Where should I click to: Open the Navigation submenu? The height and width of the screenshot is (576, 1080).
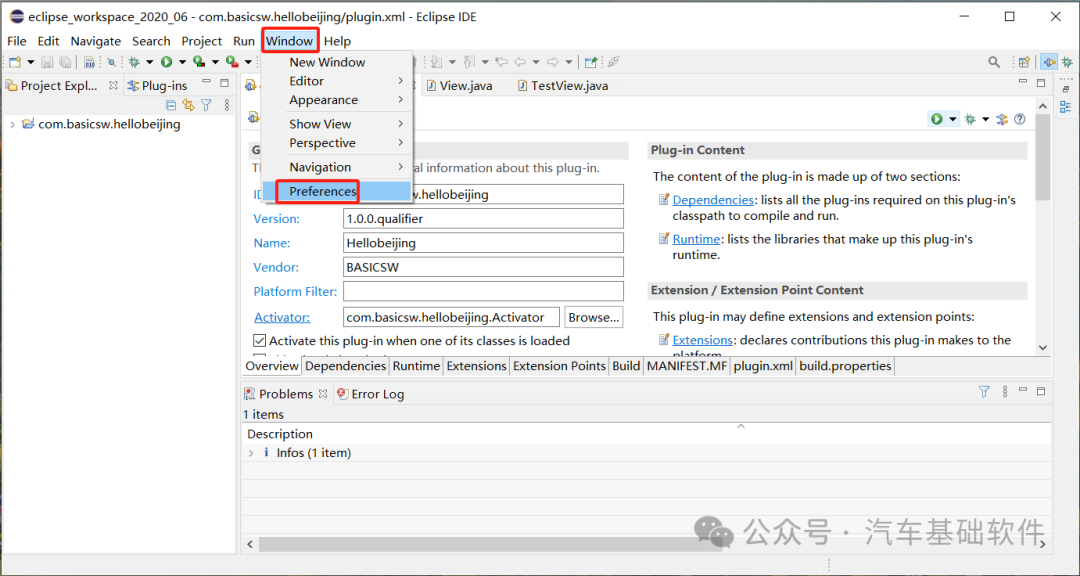point(338,167)
